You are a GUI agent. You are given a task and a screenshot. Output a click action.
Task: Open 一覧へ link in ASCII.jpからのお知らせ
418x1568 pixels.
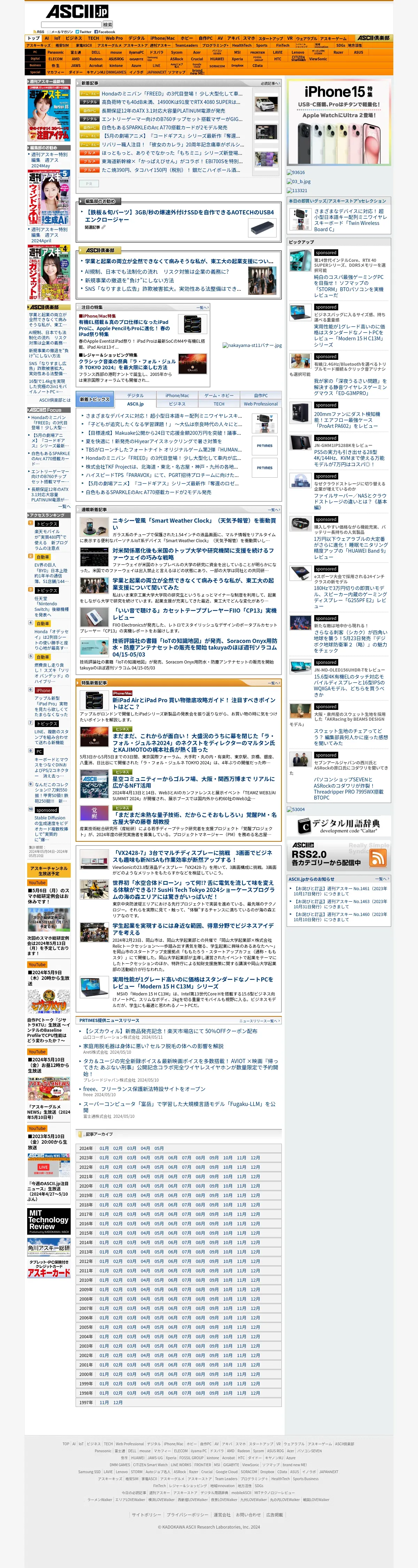[x=382, y=879]
